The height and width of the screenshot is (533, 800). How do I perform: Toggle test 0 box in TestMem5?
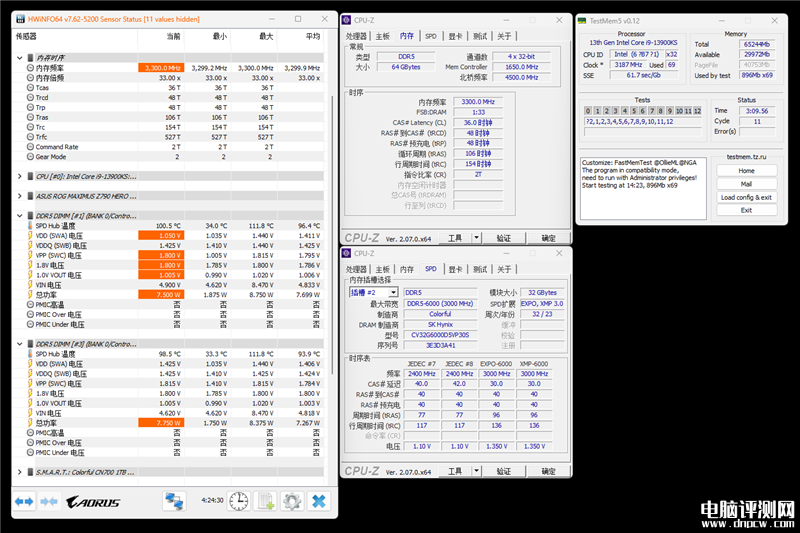[586, 110]
